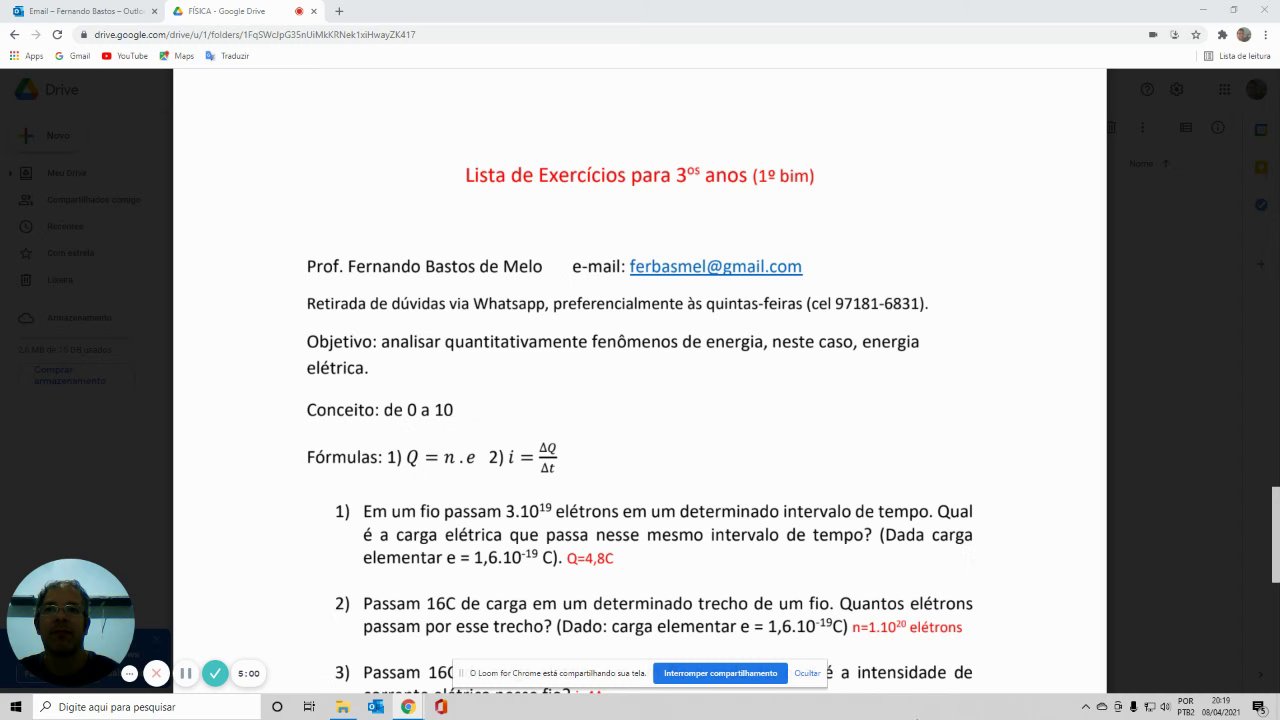Open Drive more actions vertical dots
The width and height of the screenshot is (1280, 720).
coord(1142,128)
